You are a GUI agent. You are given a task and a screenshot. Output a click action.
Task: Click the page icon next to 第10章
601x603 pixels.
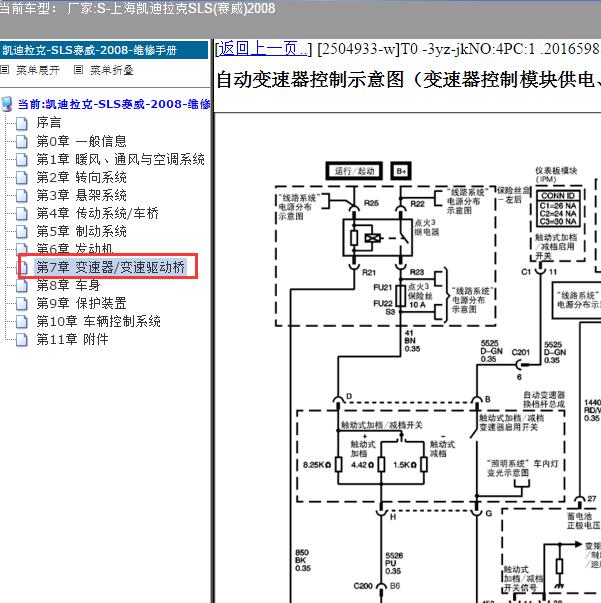point(22,321)
